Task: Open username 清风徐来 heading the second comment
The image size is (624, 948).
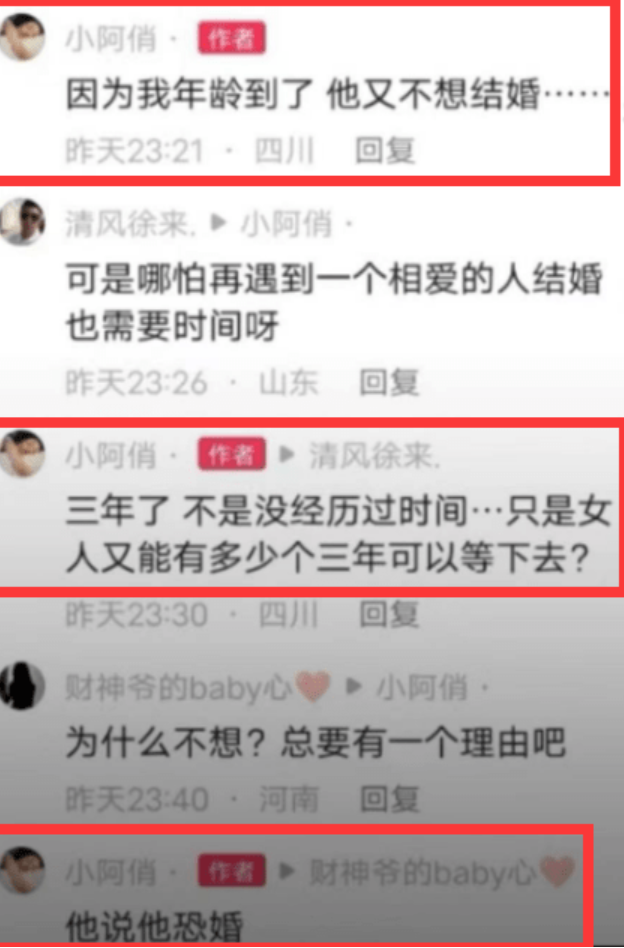Action: point(131,224)
